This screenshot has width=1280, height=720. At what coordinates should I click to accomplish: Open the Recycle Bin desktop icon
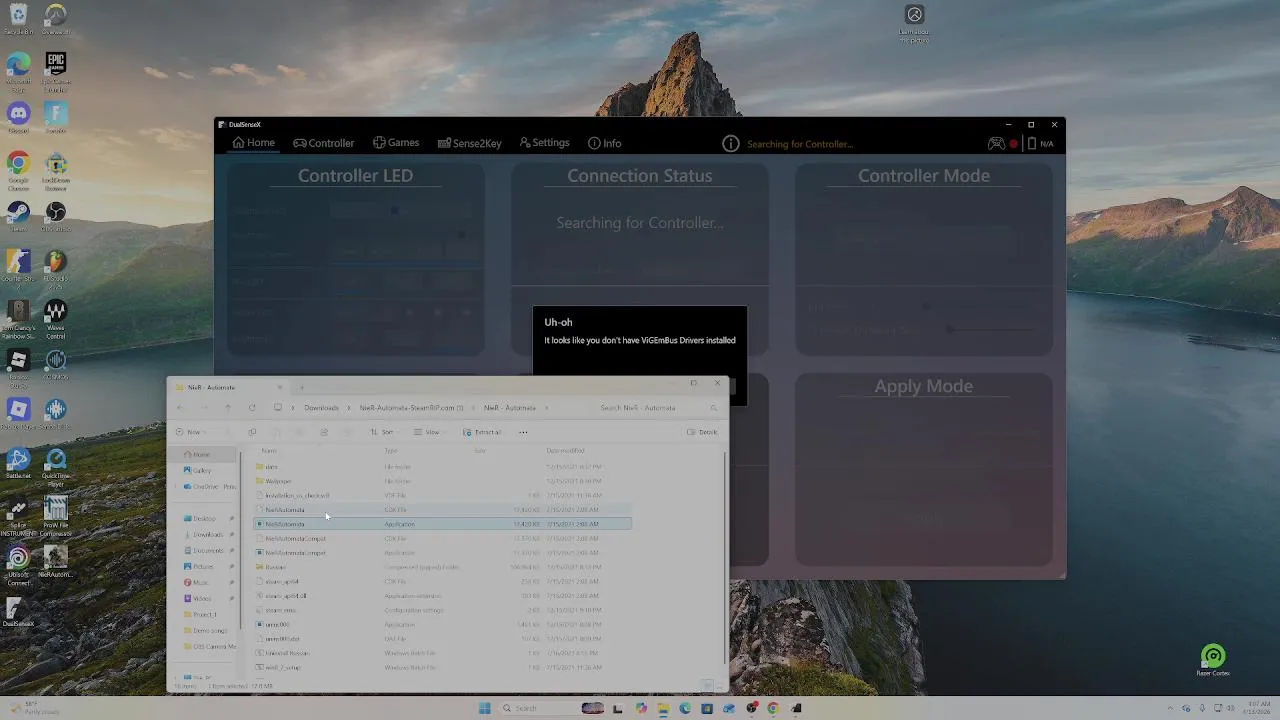tap(18, 19)
